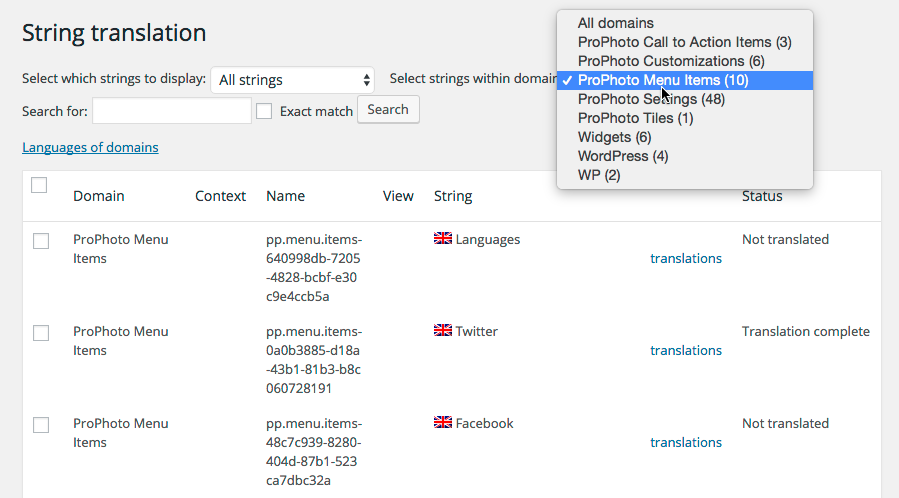Open translations link for Twitter string
This screenshot has width=899, height=498.
(686, 350)
